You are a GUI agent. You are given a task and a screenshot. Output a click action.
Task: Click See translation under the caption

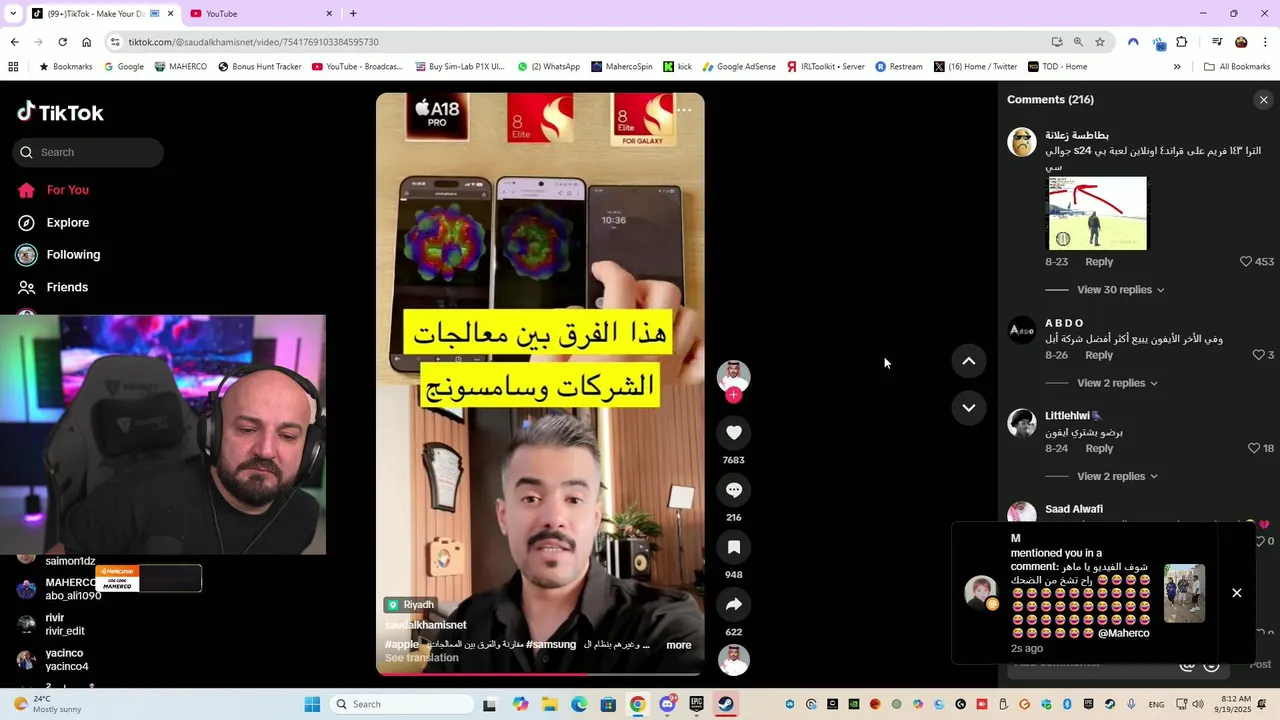(422, 658)
